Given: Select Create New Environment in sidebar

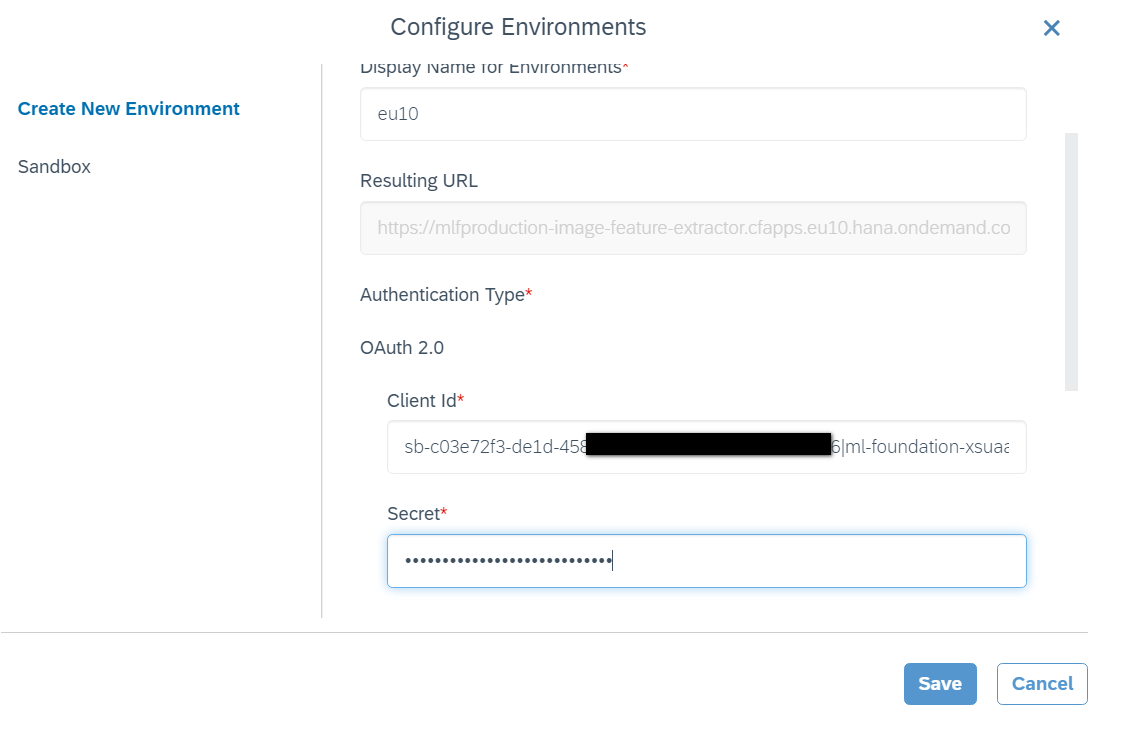Looking at the screenshot, I should pyautogui.click(x=129, y=109).
